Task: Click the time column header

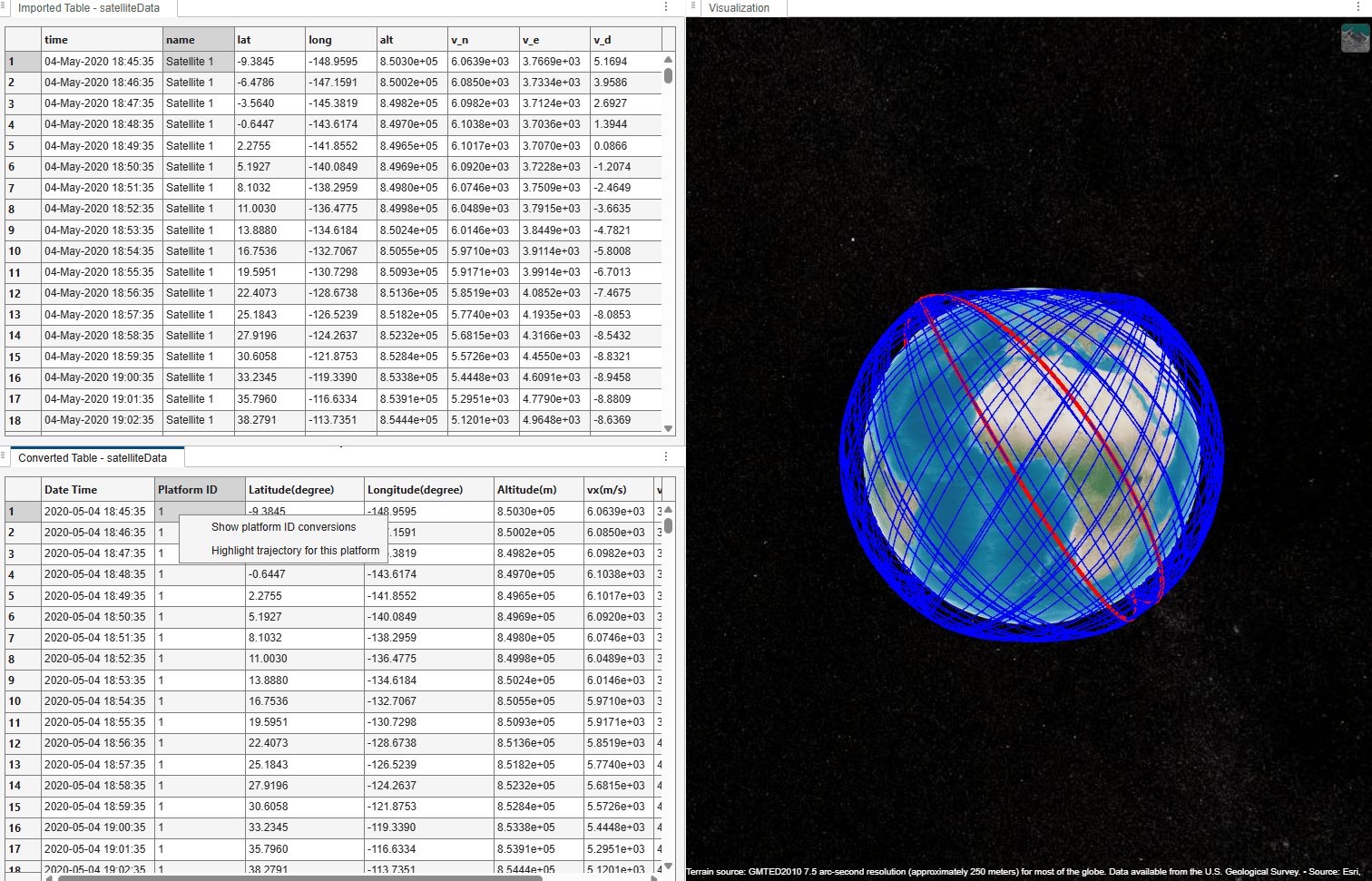Action: tap(102, 40)
